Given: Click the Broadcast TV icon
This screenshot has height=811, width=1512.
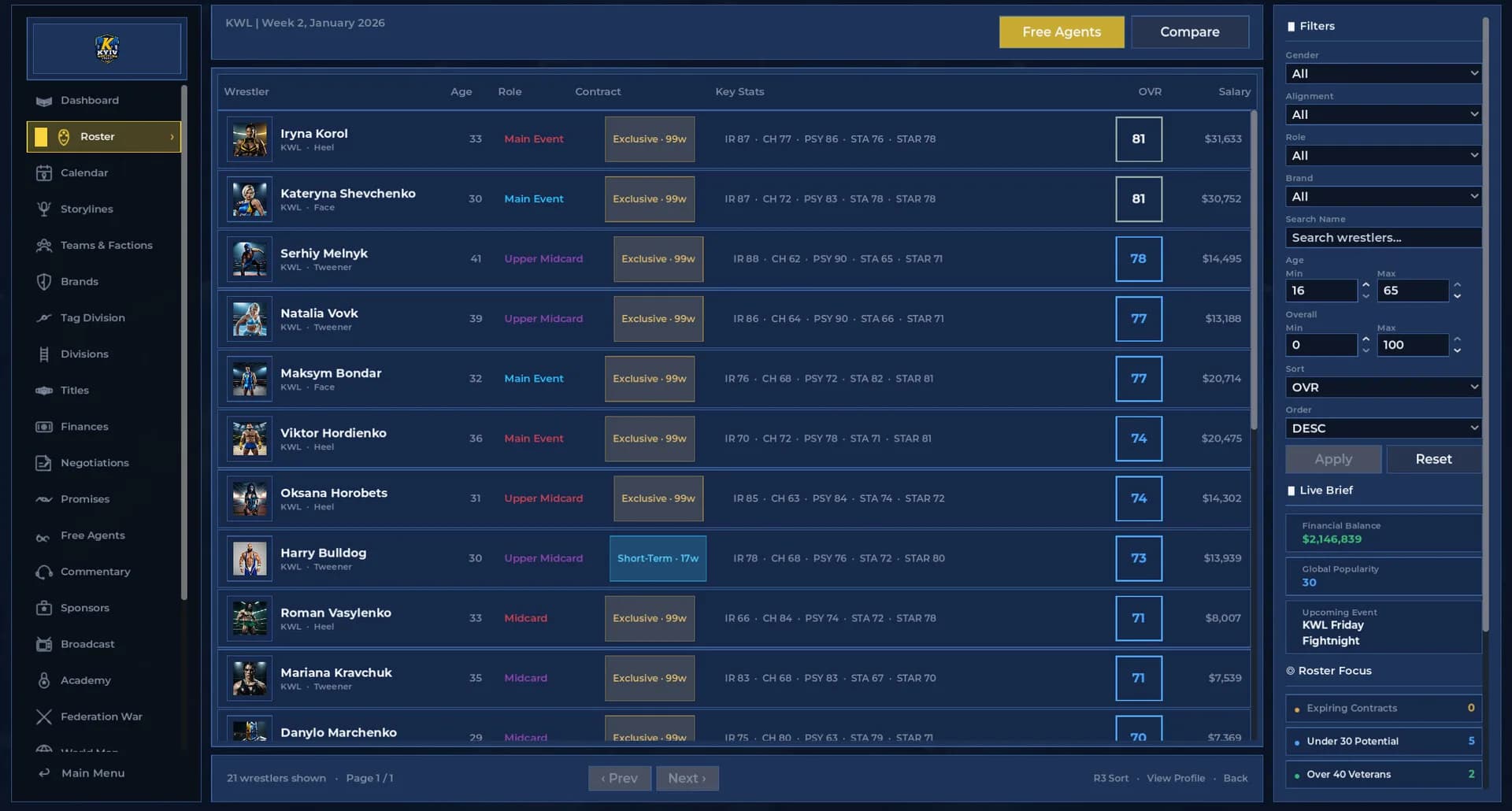Looking at the screenshot, I should [x=44, y=644].
